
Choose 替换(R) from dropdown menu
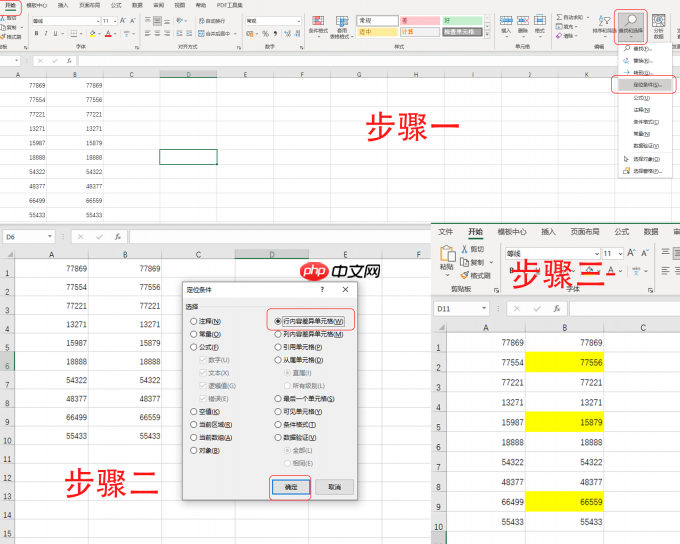point(644,61)
